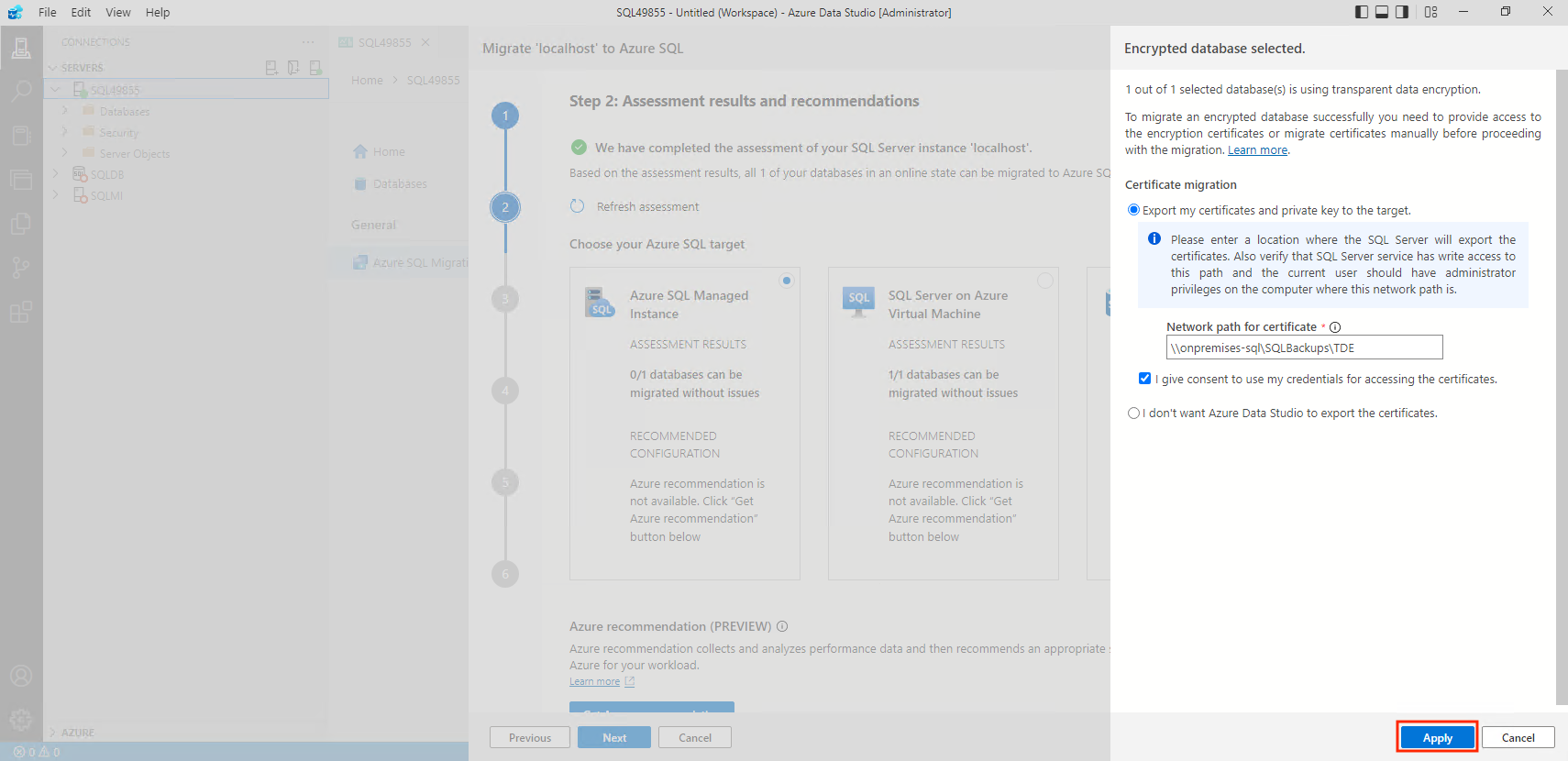The width and height of the screenshot is (1568, 761).
Task: Open the Search view in activity bar
Action: click(x=20, y=92)
